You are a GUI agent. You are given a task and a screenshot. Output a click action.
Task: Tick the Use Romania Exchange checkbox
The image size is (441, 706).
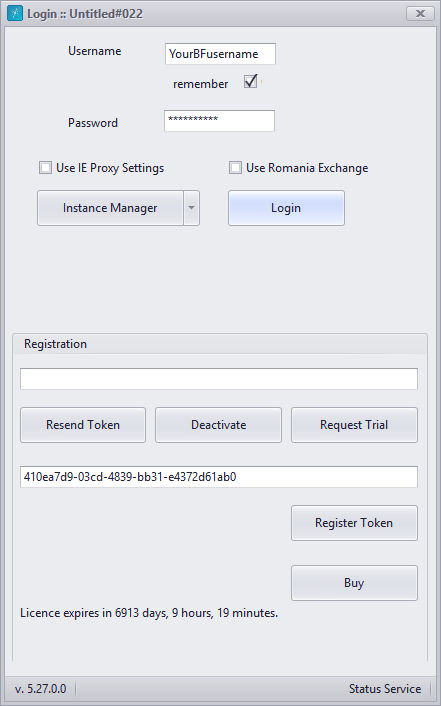point(235,168)
